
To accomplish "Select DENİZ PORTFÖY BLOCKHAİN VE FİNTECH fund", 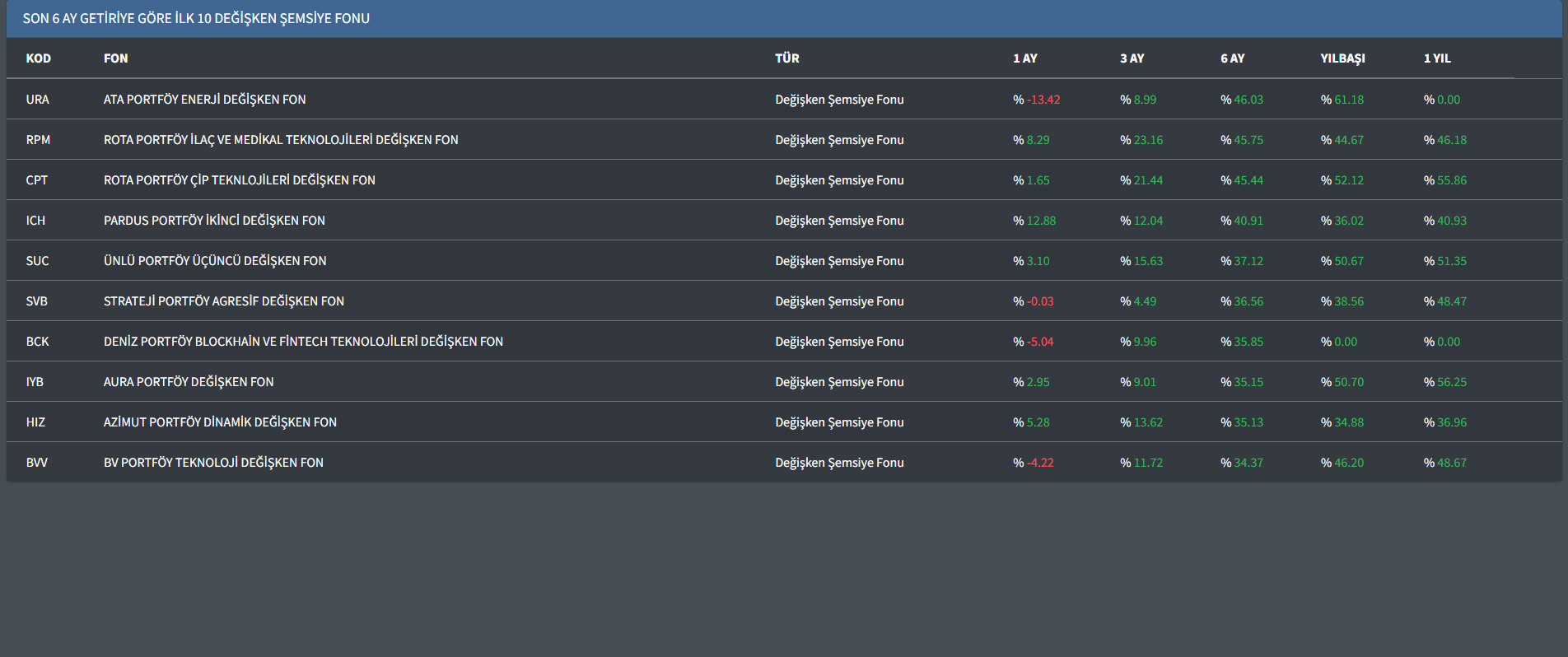I will click(303, 342).
